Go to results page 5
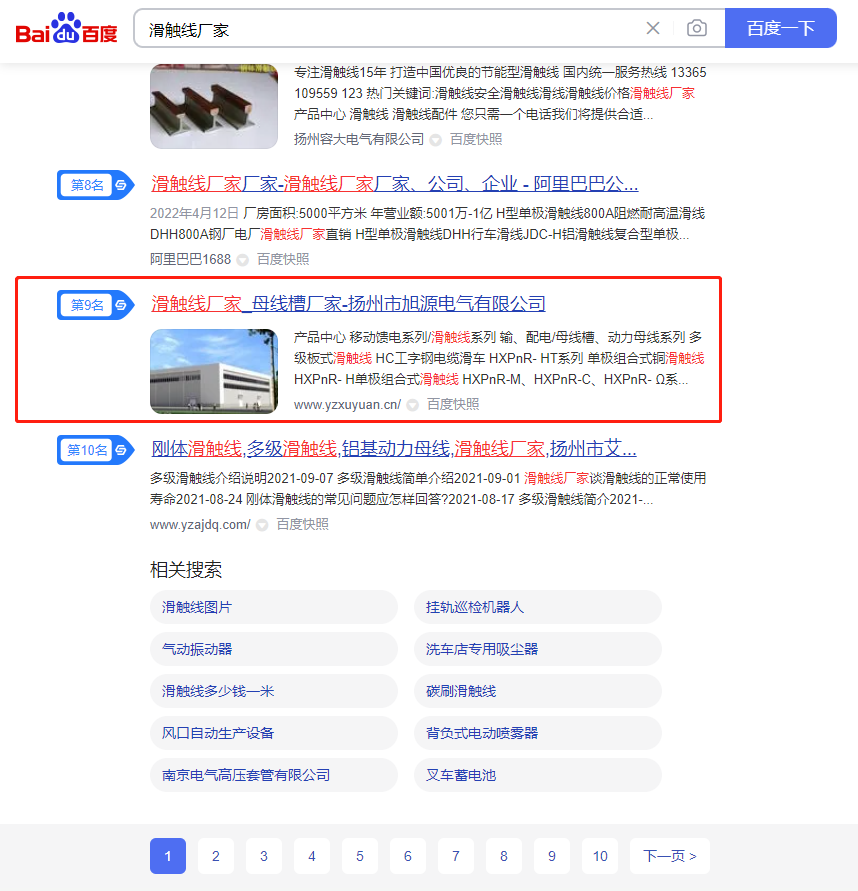The height and width of the screenshot is (891, 858). coord(360,856)
